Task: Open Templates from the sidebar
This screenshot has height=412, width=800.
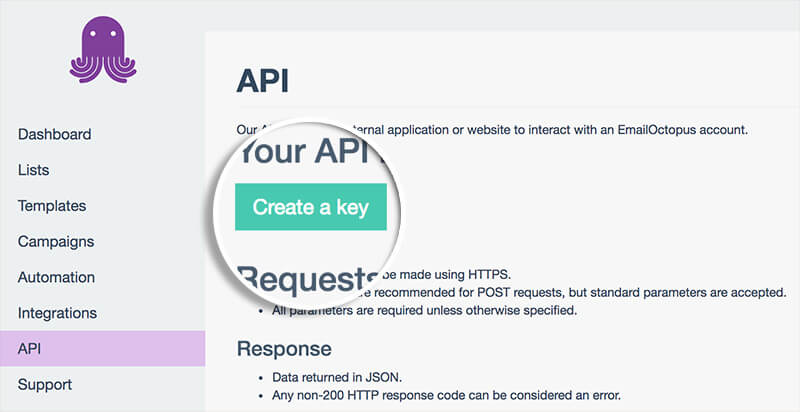Action: click(52, 205)
